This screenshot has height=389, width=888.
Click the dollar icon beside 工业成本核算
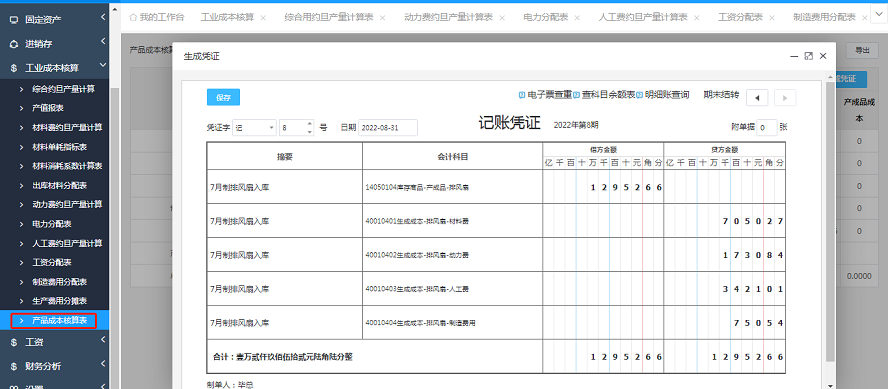(14, 68)
